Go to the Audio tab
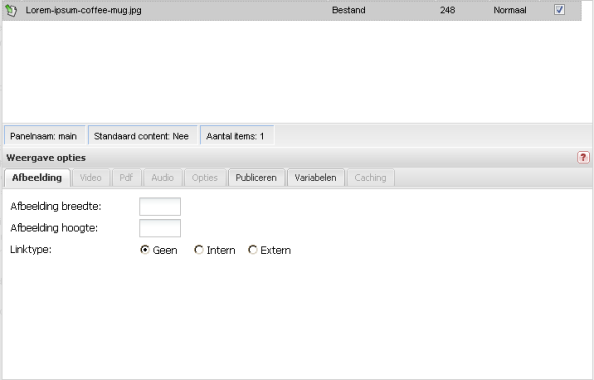 [x=163, y=178]
